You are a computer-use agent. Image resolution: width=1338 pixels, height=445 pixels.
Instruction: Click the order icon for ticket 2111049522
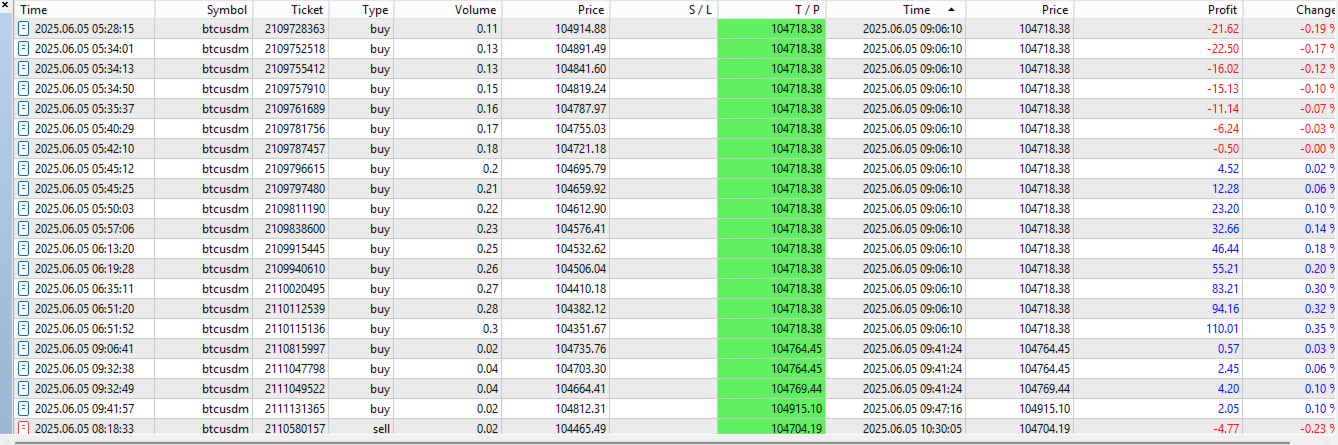[24, 389]
